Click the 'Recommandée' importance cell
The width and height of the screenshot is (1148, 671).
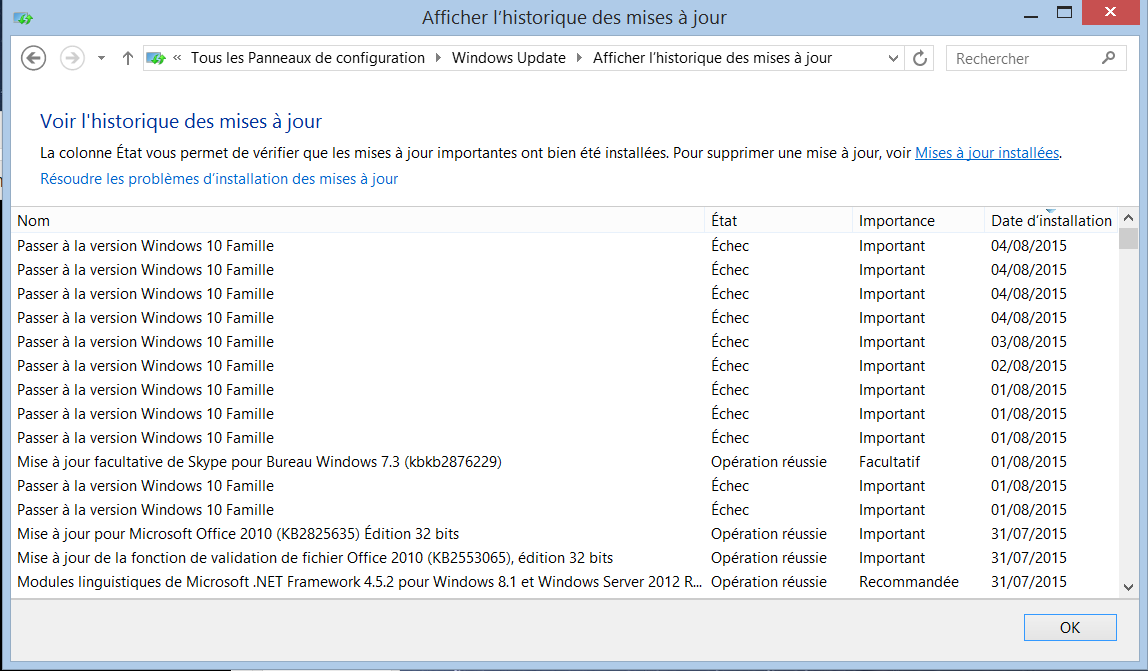click(909, 582)
